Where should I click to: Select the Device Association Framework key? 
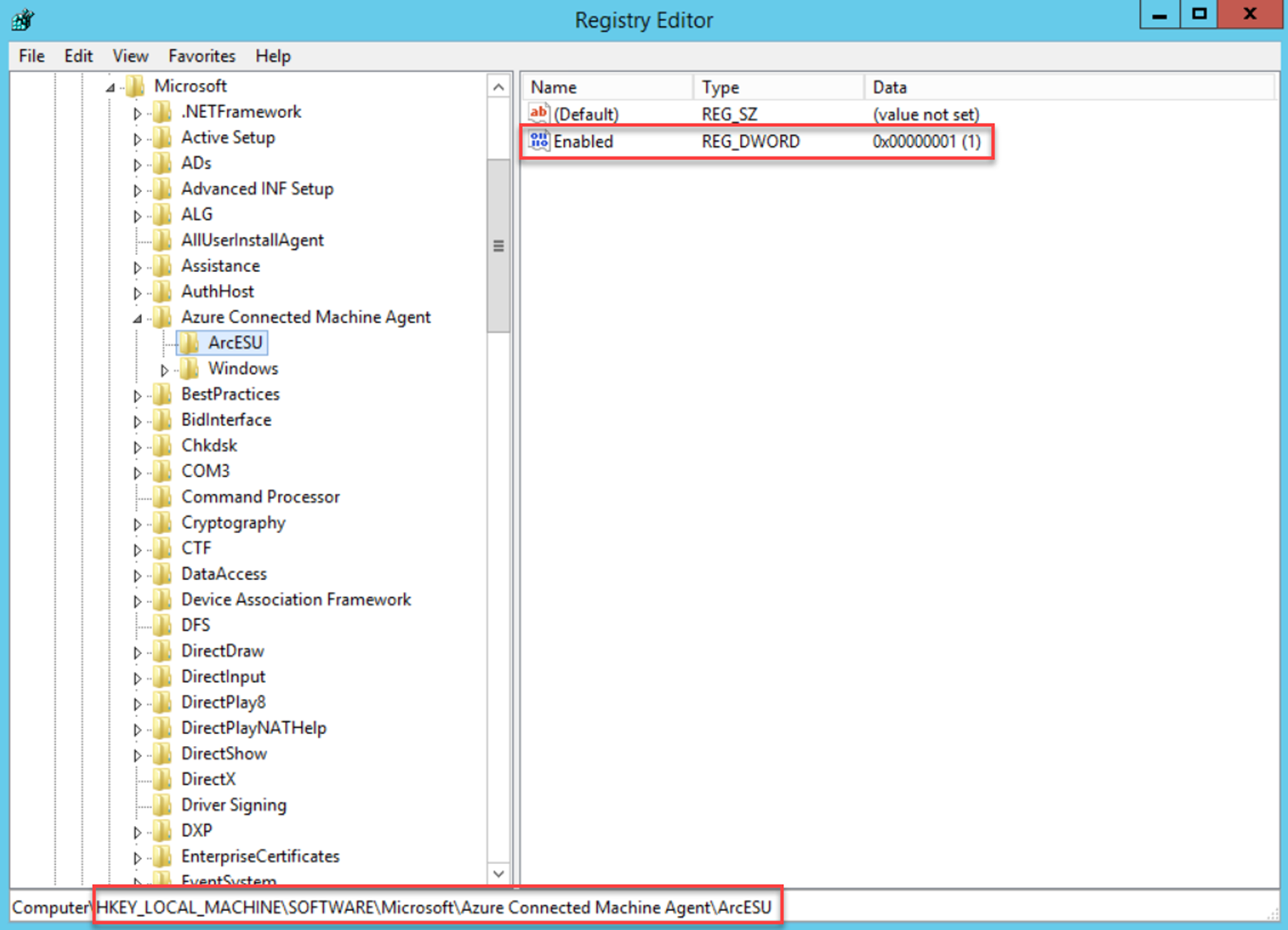[296, 600]
